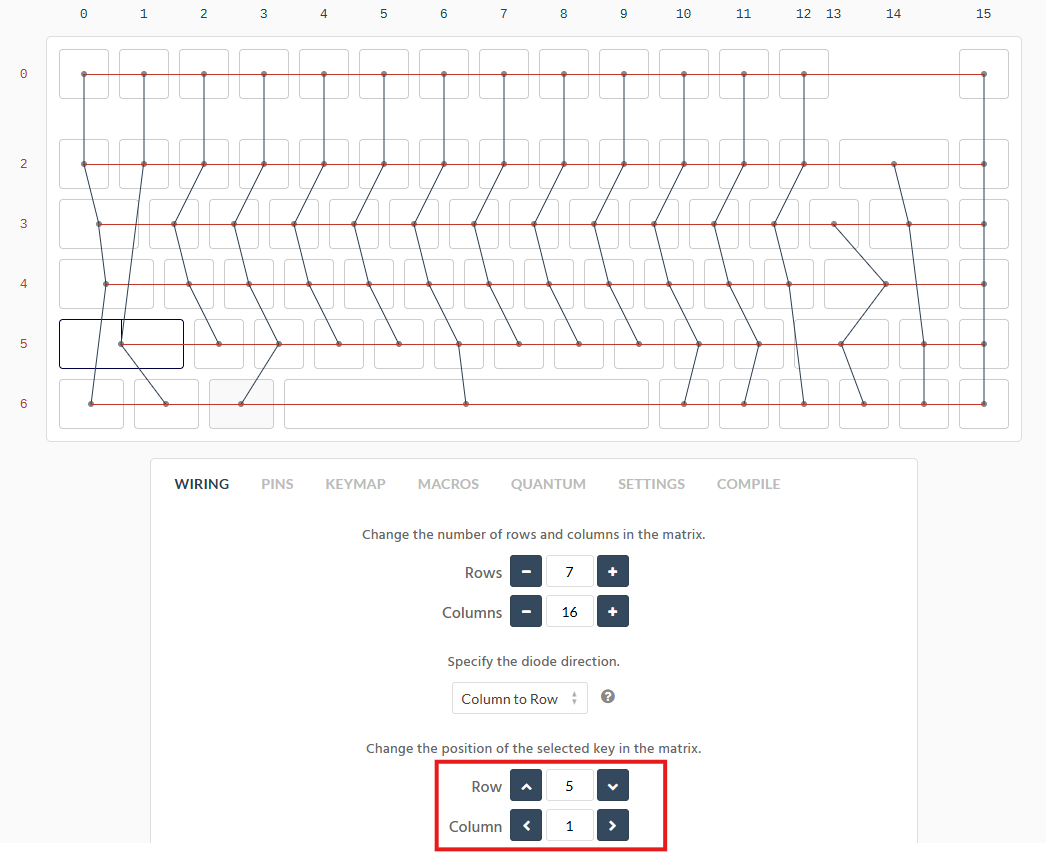Screen dimensions: 1046x852
Task: Click the Rows count input field
Action: (569, 572)
